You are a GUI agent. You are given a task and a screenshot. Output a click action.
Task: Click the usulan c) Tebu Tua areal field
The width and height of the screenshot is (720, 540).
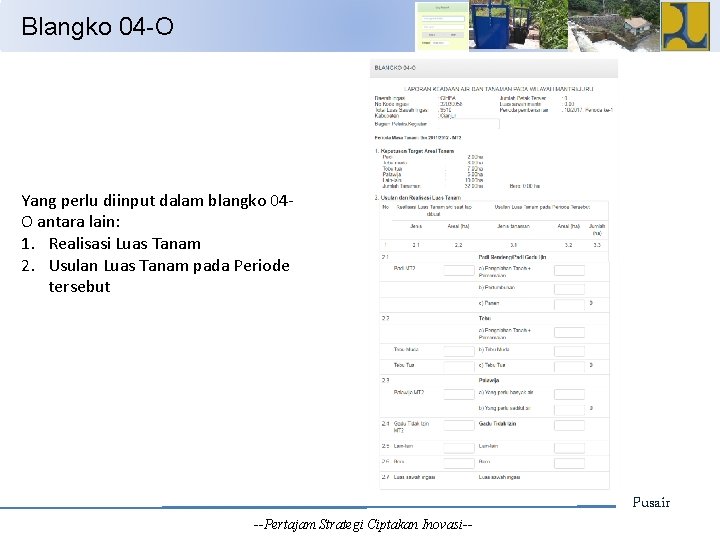click(569, 366)
